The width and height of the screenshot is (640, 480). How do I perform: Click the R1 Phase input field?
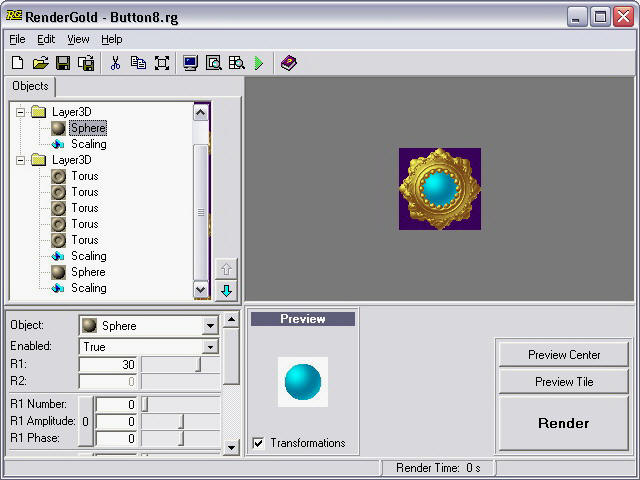[116, 438]
